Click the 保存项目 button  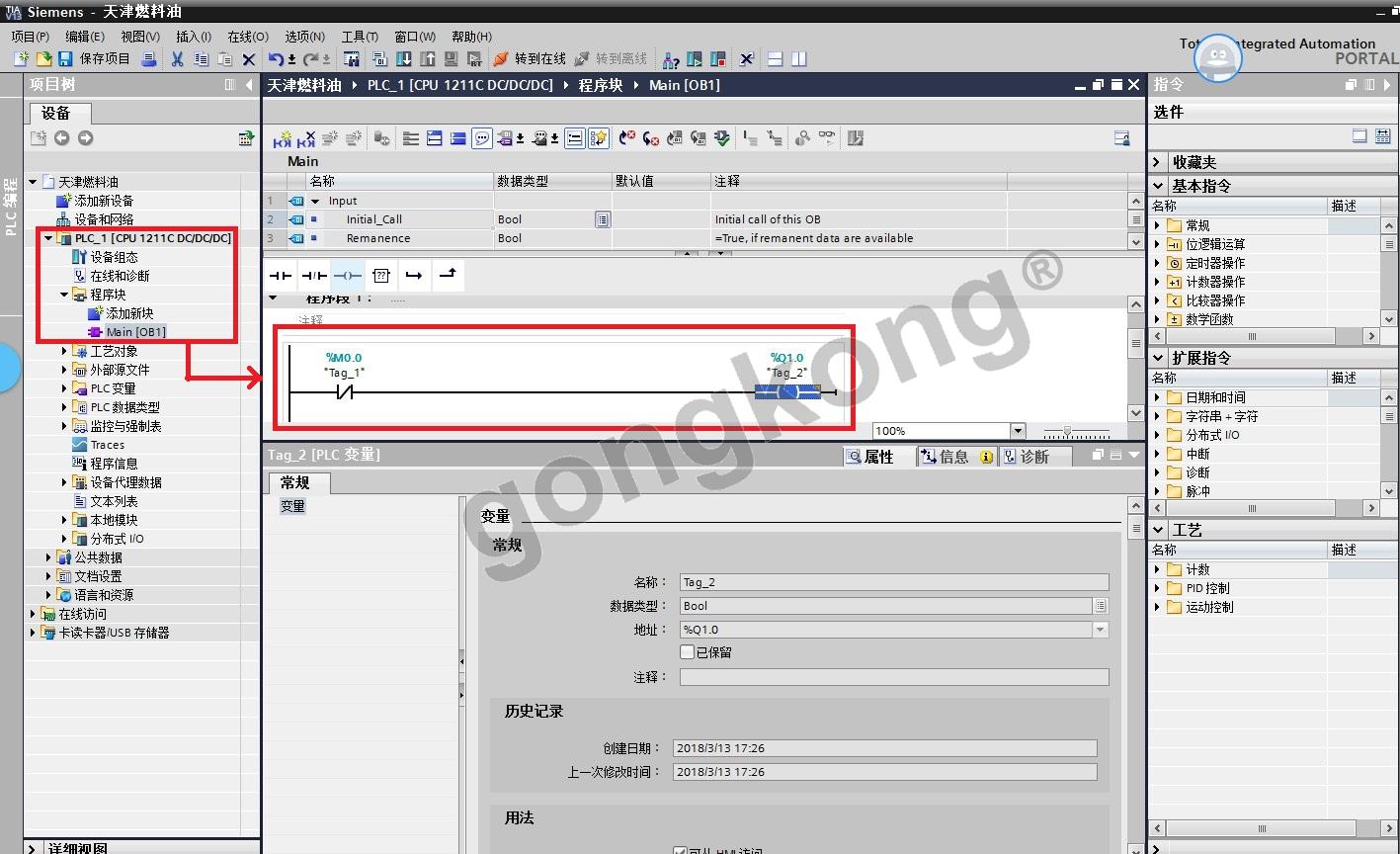tap(95, 59)
